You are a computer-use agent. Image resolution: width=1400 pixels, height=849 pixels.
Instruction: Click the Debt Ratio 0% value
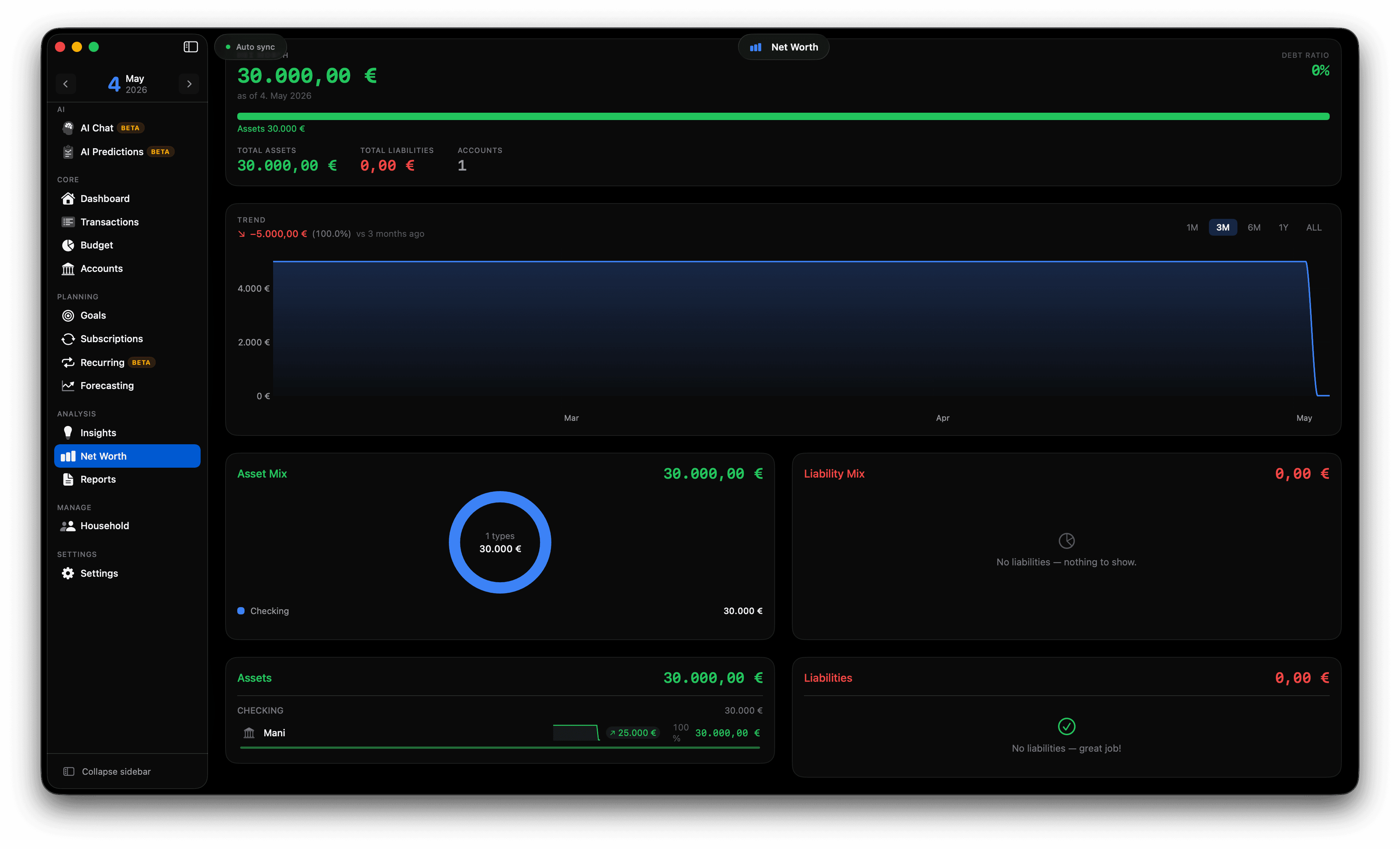1320,70
